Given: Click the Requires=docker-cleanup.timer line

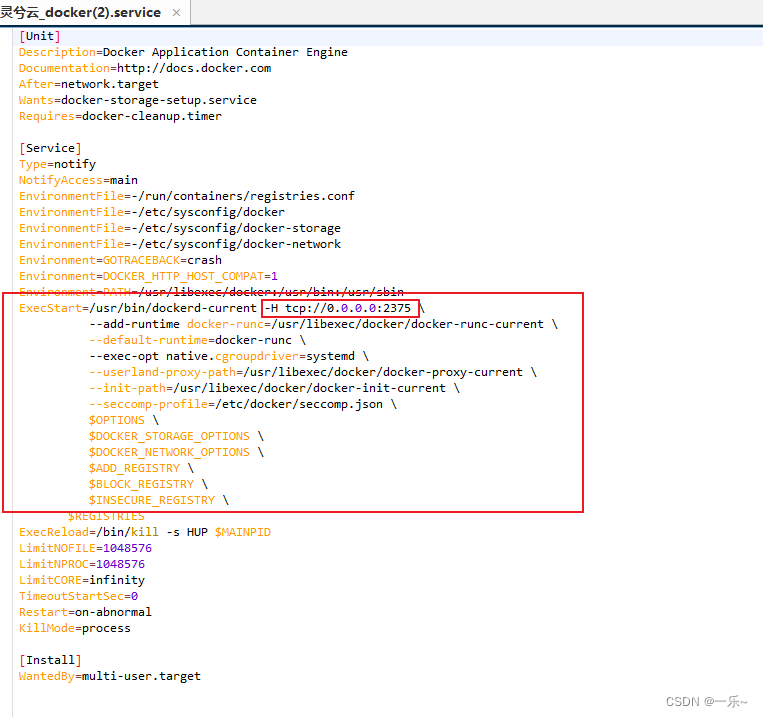Looking at the screenshot, I should 120,116.
